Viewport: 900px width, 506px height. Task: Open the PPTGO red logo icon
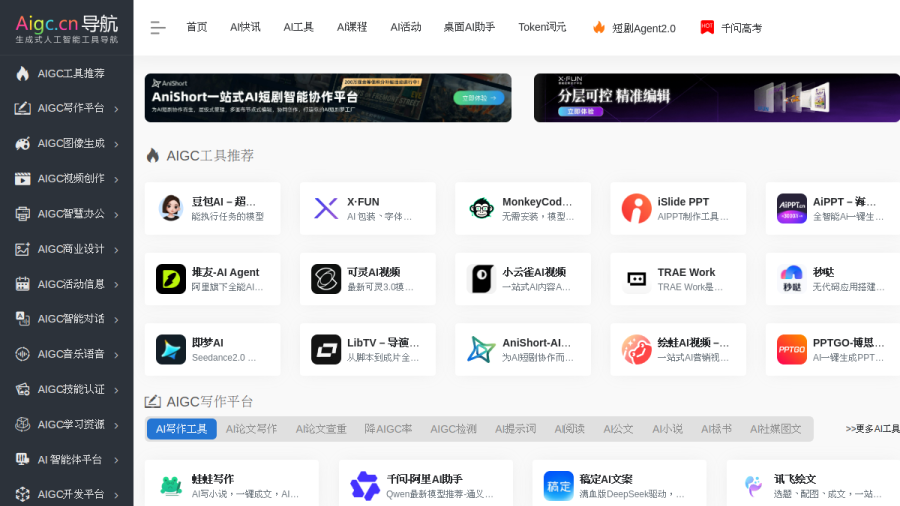click(x=792, y=349)
